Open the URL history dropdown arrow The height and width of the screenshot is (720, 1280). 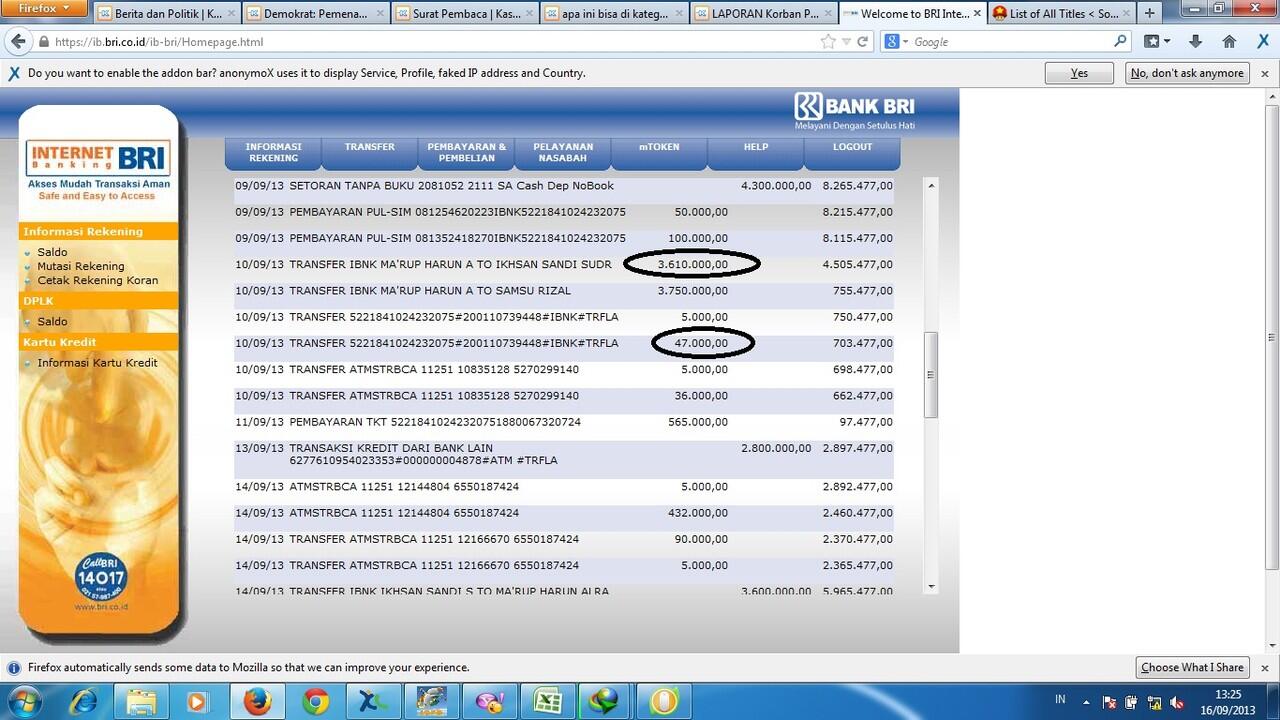(x=846, y=42)
